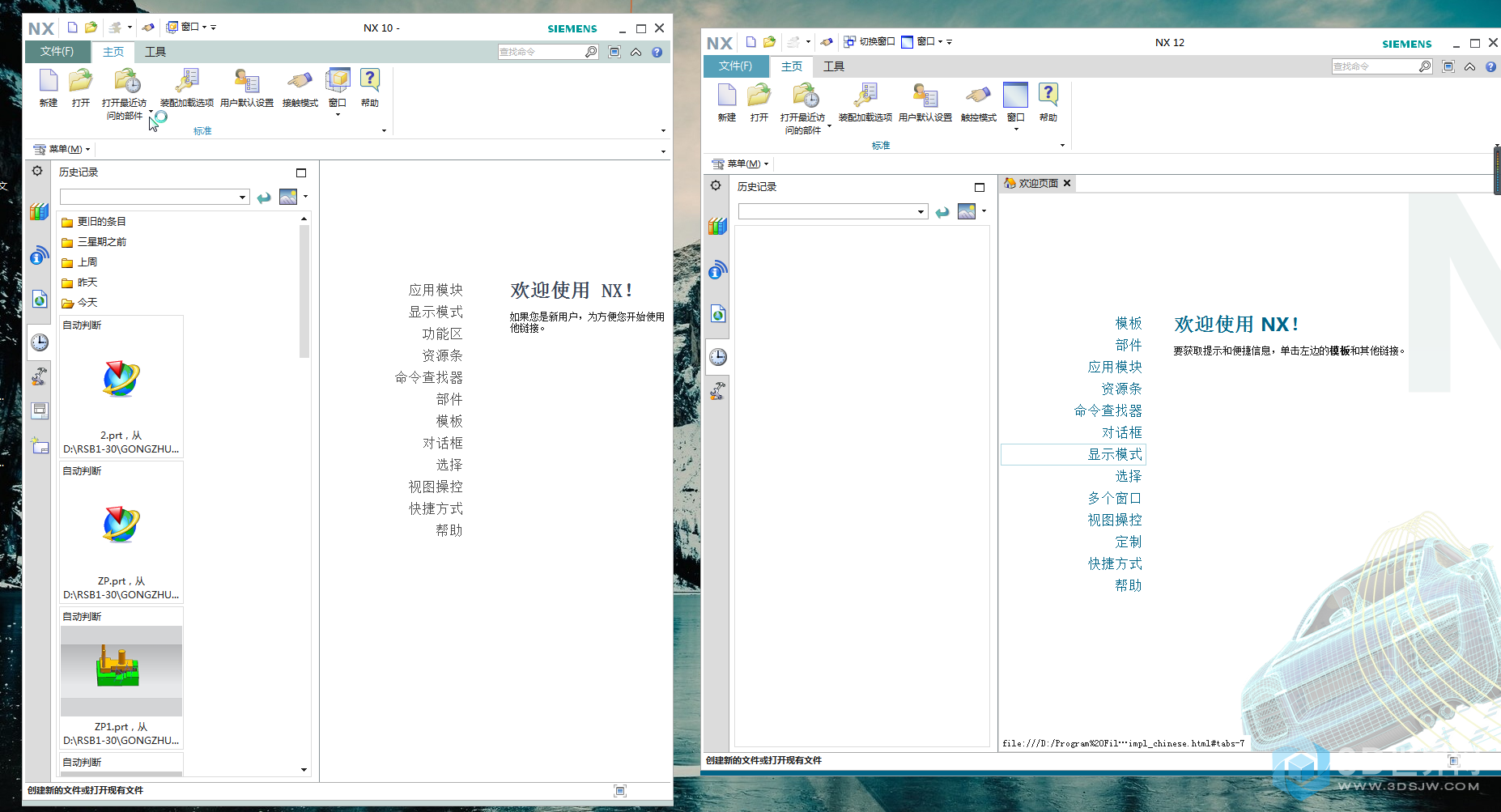Expand 上周 folder in history

(x=79, y=262)
